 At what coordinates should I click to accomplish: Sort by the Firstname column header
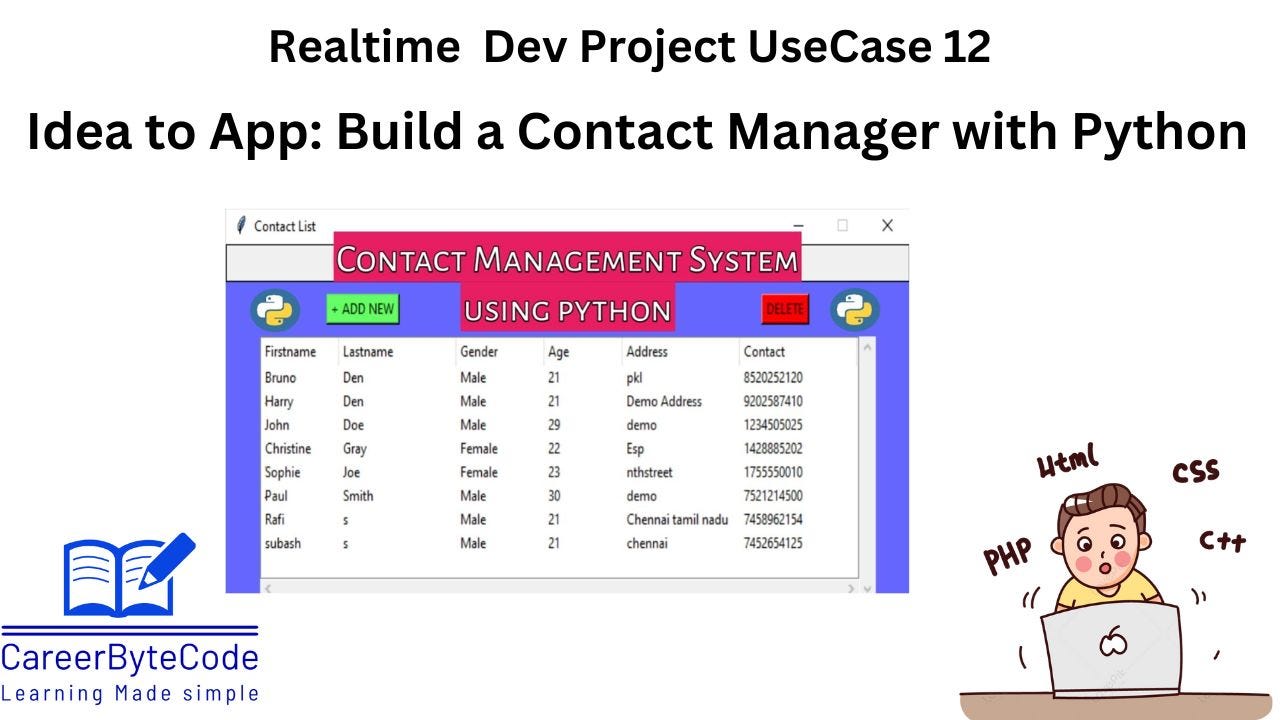pyautogui.click(x=288, y=352)
